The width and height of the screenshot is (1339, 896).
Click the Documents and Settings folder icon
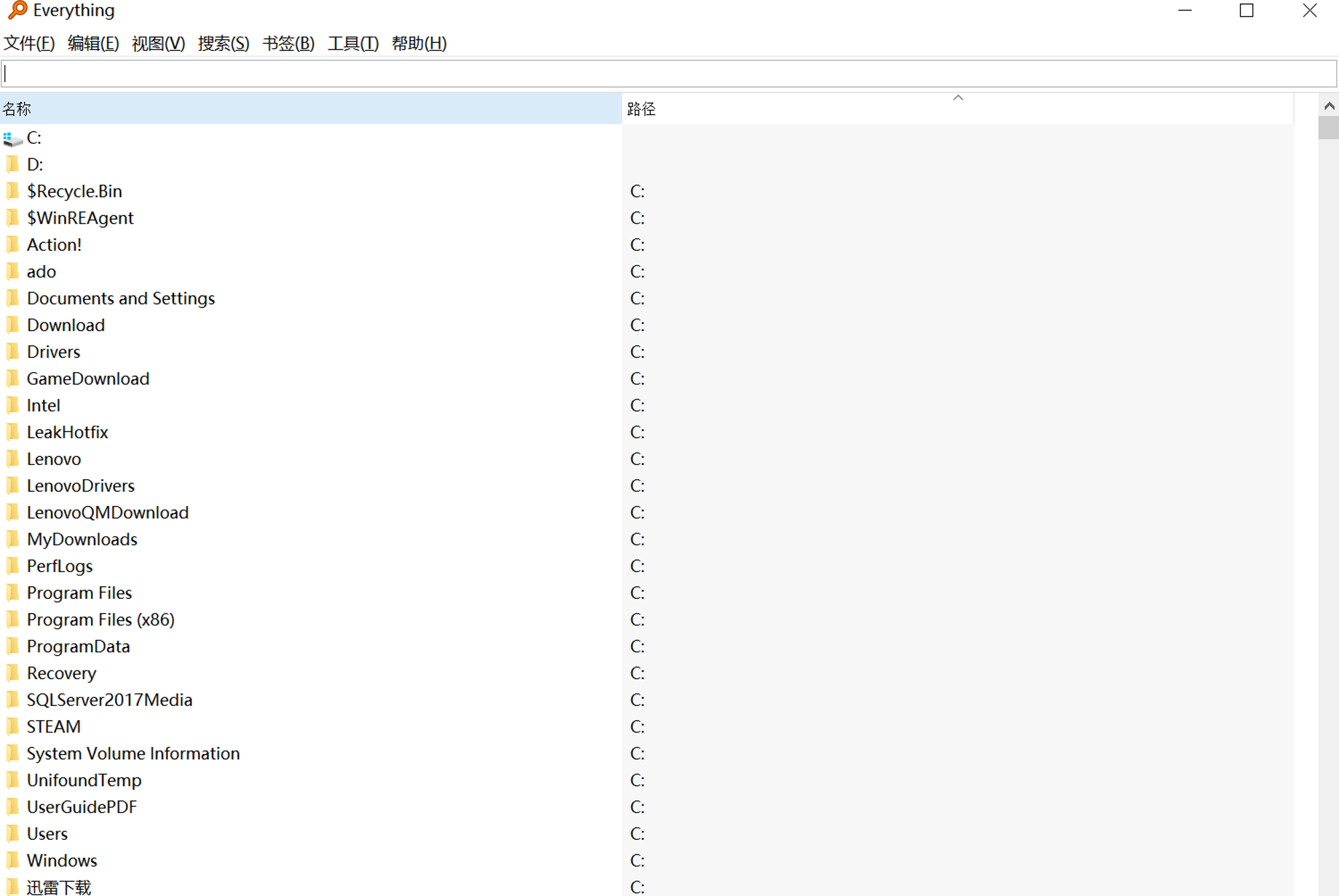13,298
